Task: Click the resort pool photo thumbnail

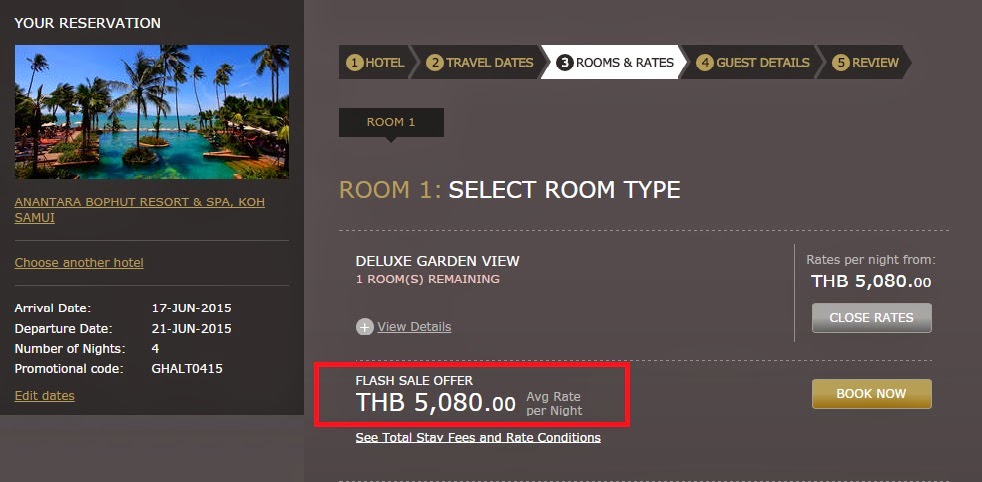Action: (152, 112)
